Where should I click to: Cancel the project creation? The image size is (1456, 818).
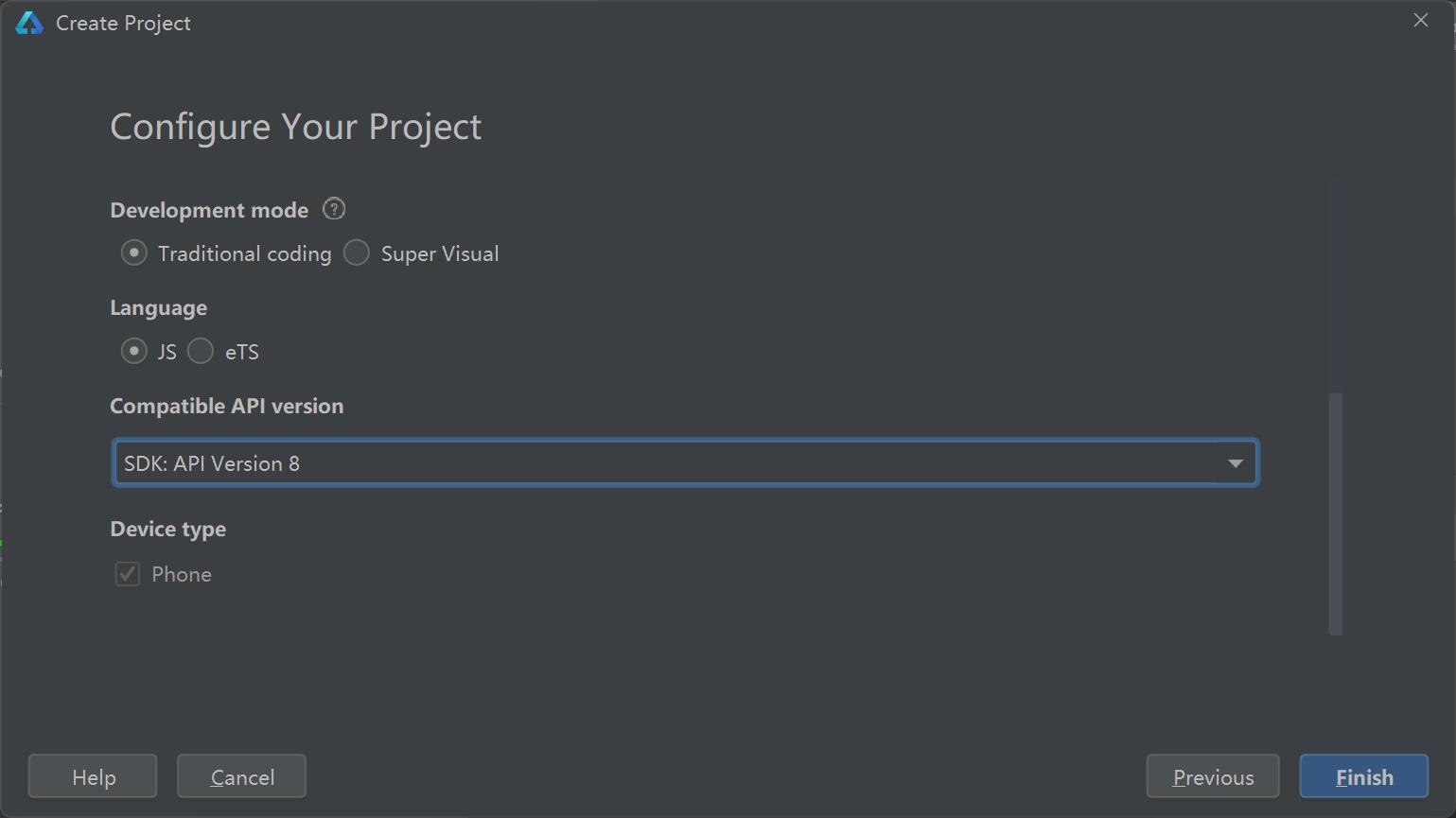click(x=241, y=776)
